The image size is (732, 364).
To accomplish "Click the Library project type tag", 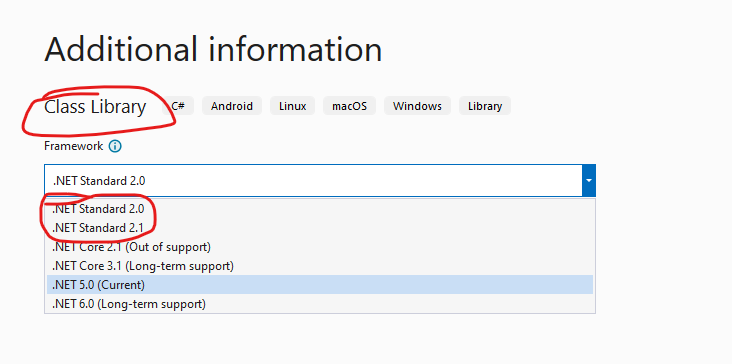I will click(x=485, y=106).
